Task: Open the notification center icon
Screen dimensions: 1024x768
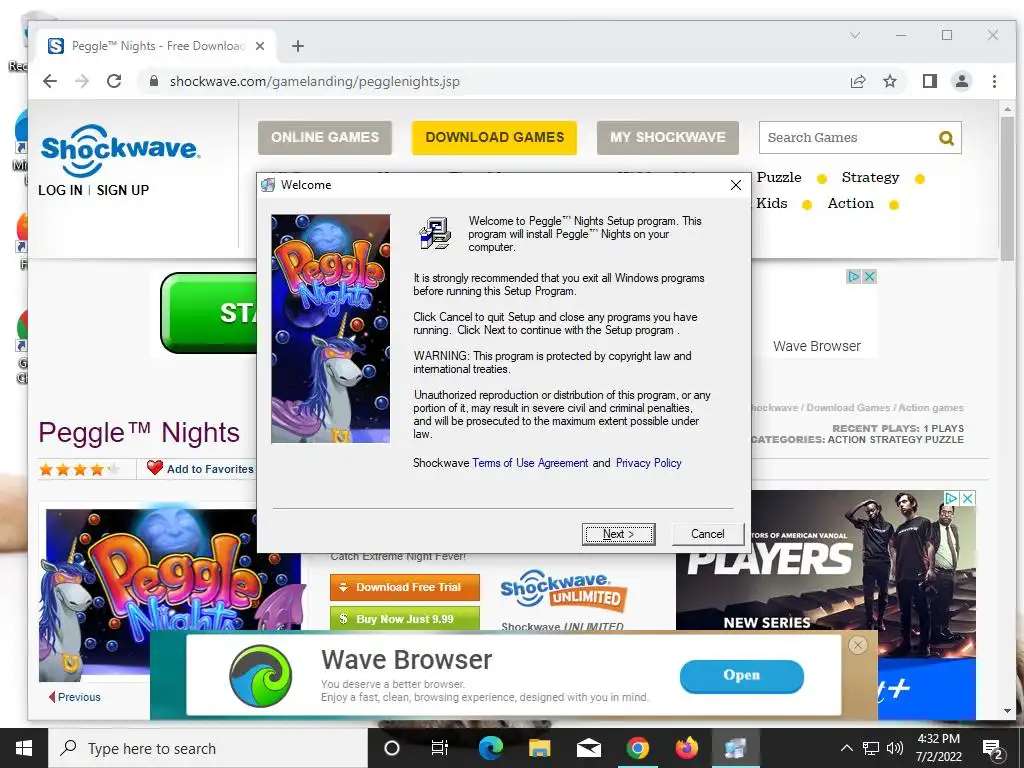Action: [993, 749]
